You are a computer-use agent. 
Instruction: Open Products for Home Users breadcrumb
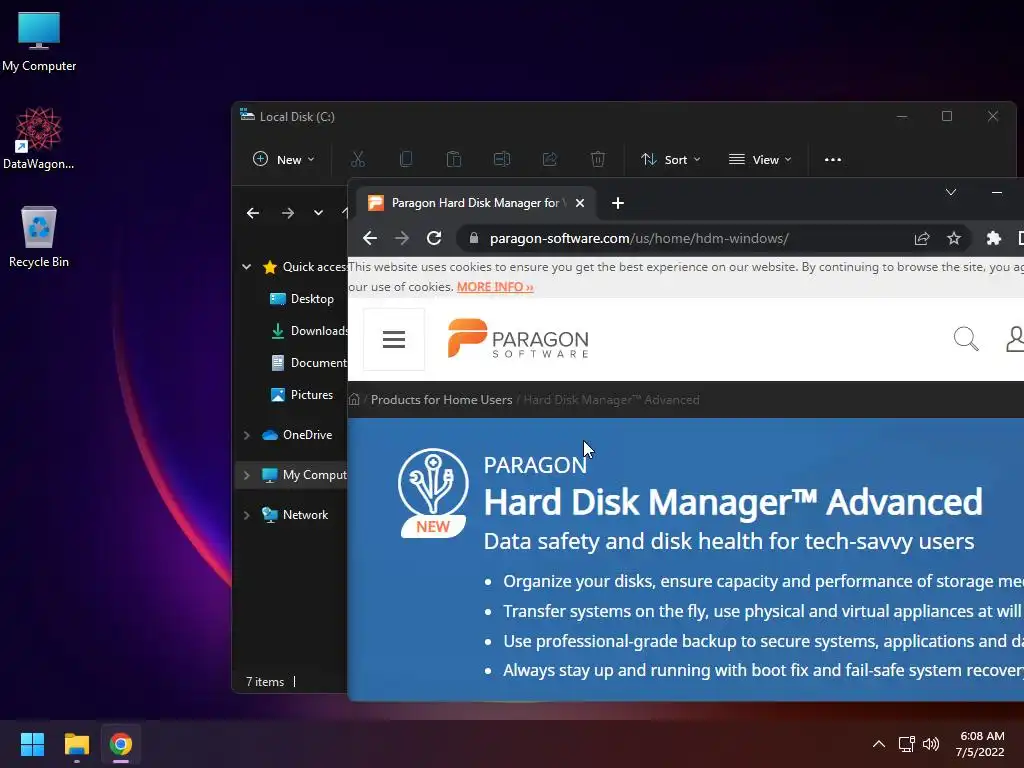click(x=441, y=400)
